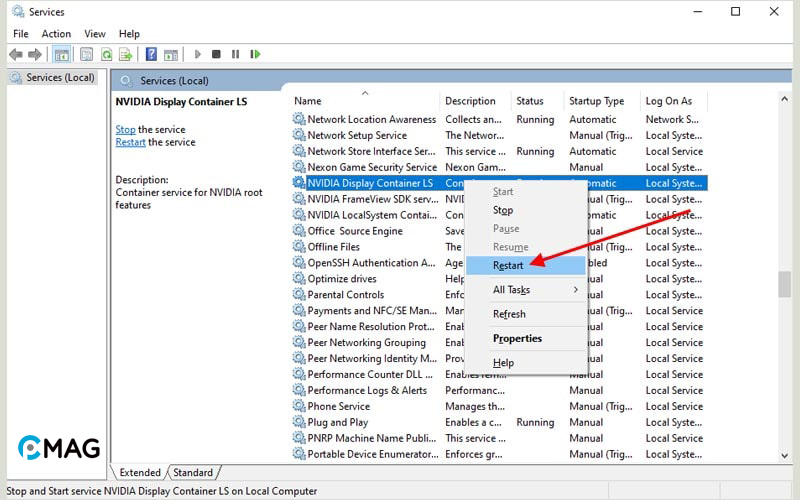Click the Export List toolbar icon
This screenshot has width=800, height=500.
click(126, 54)
